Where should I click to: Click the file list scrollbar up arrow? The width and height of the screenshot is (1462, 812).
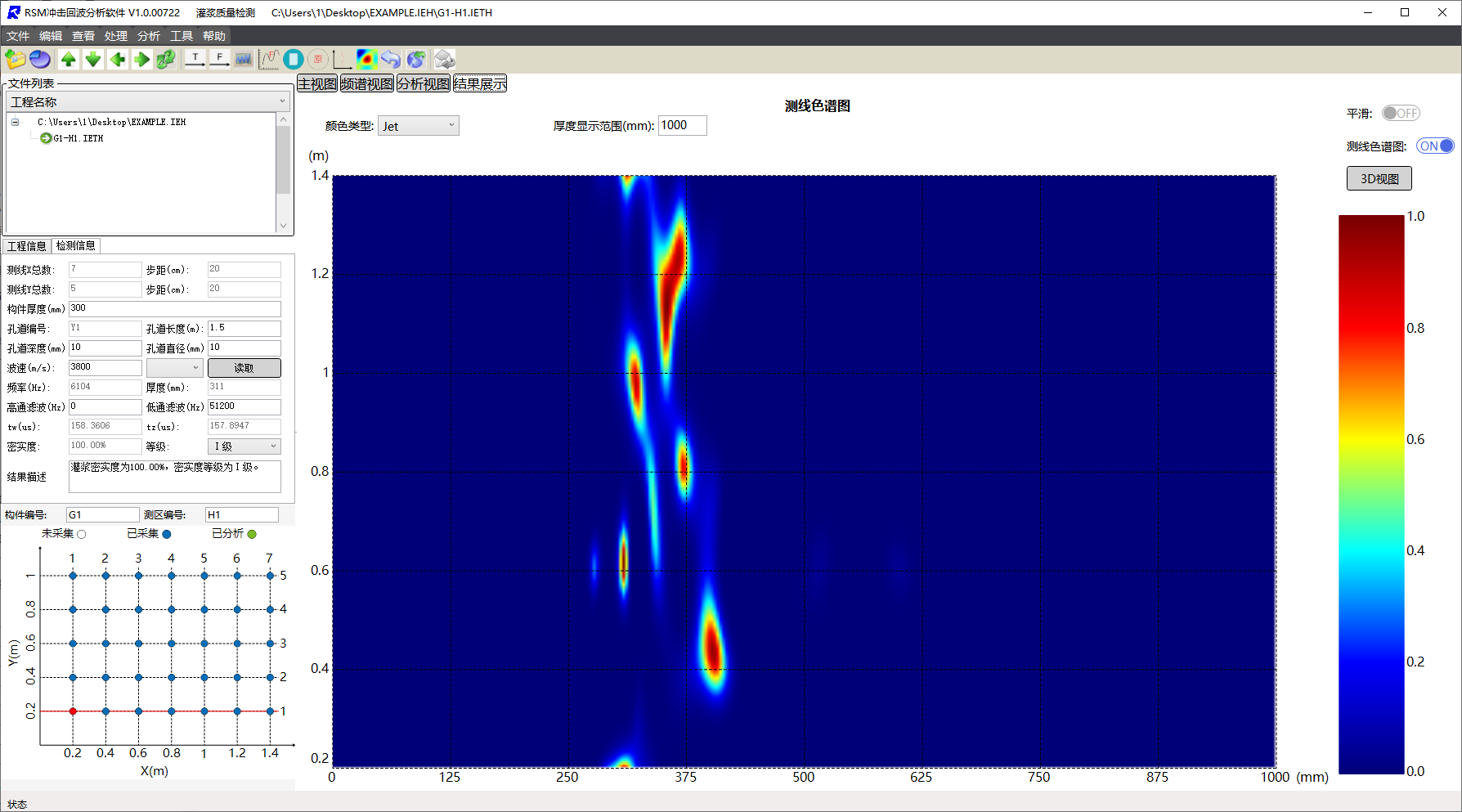[284, 119]
